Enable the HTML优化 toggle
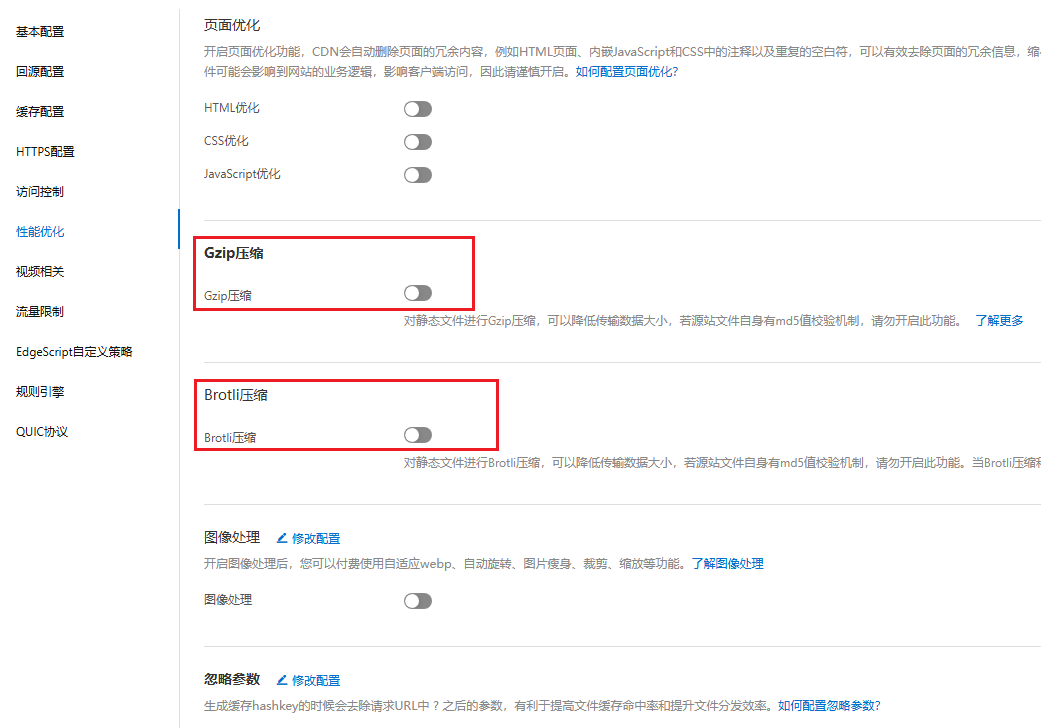The height and width of the screenshot is (728, 1041). click(417, 109)
